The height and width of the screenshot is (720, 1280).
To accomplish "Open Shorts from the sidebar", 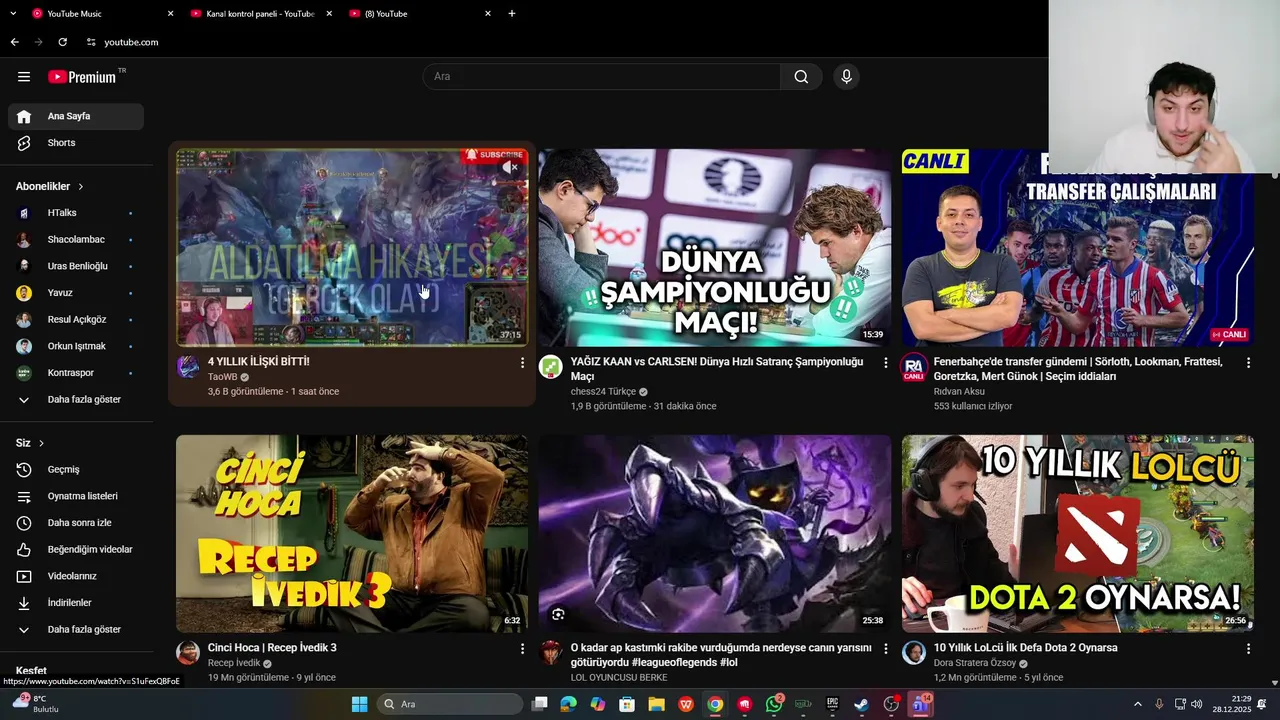I will [x=76, y=143].
